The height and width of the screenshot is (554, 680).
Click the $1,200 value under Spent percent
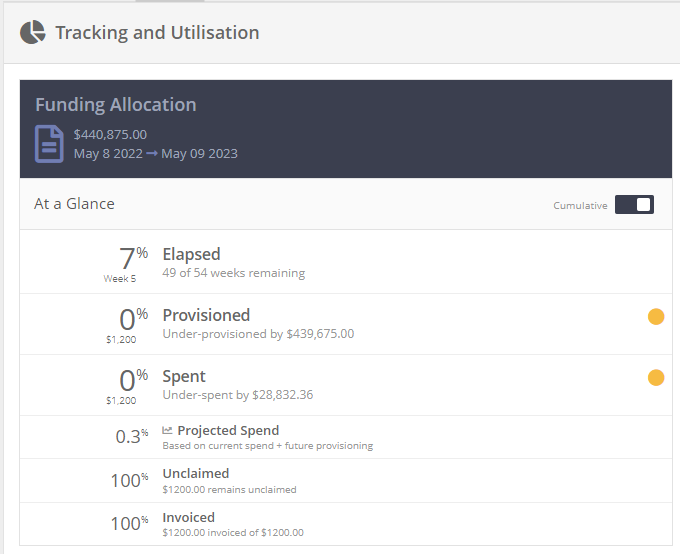[121, 400]
